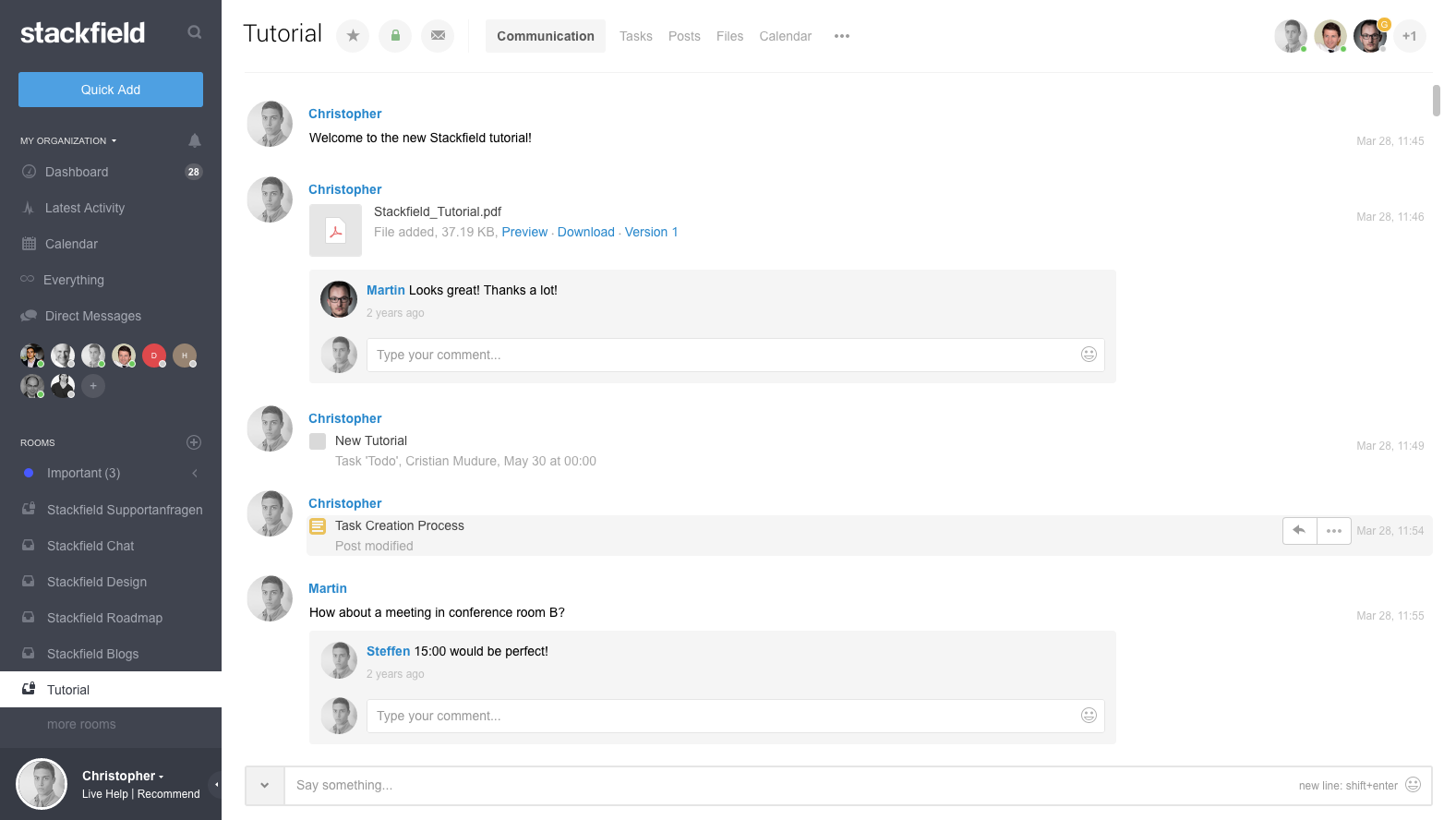This screenshot has height=820, width=1456.
Task: Switch to the Calendar tab in room header
Action: point(785,36)
